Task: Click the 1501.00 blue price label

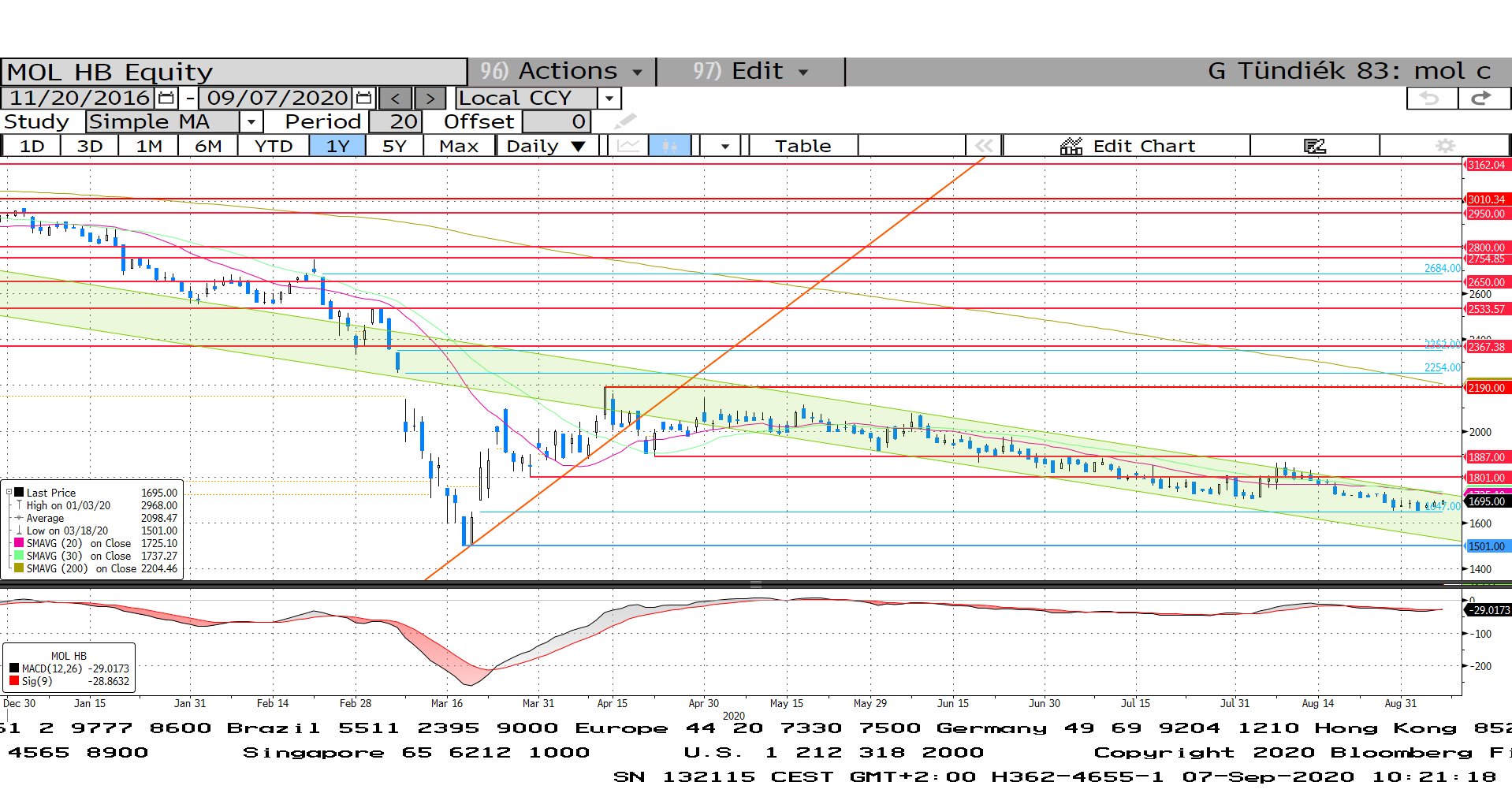Action: [1487, 545]
